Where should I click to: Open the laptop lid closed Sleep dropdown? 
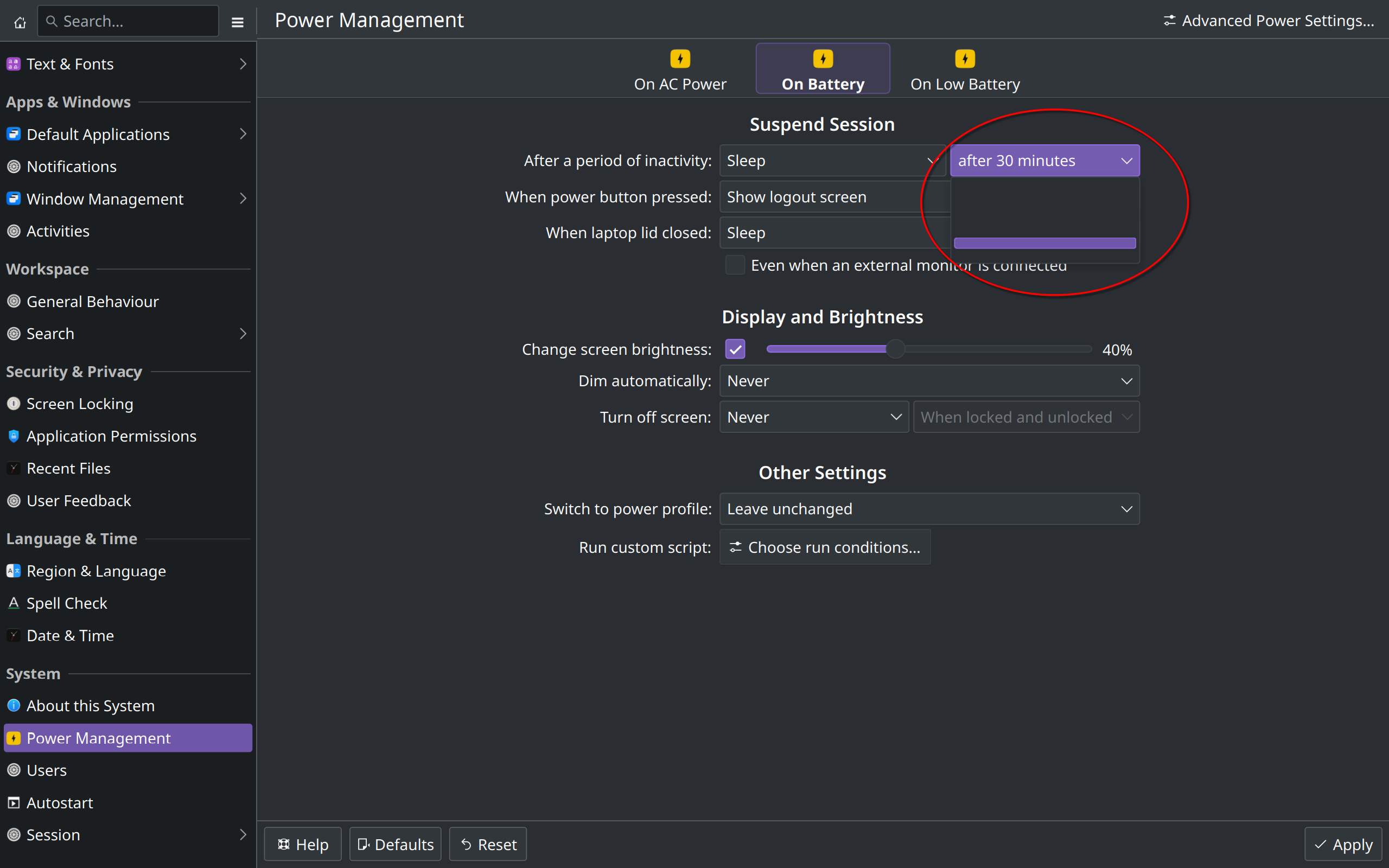835,233
